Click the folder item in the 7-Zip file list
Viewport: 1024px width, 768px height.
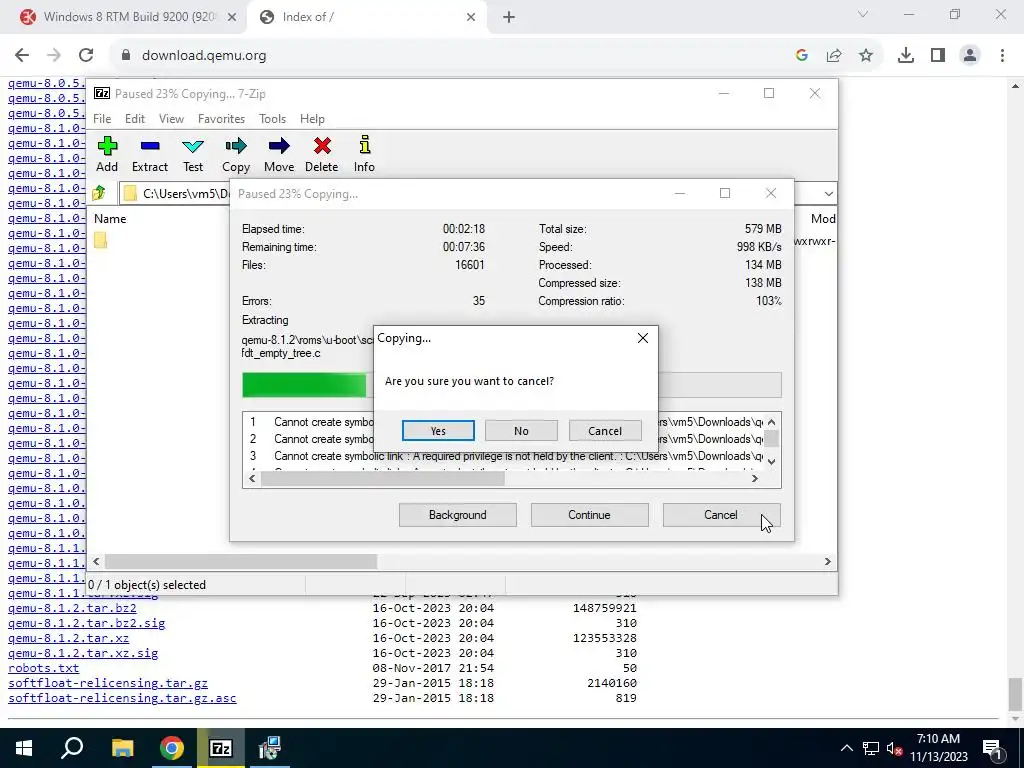(101, 241)
